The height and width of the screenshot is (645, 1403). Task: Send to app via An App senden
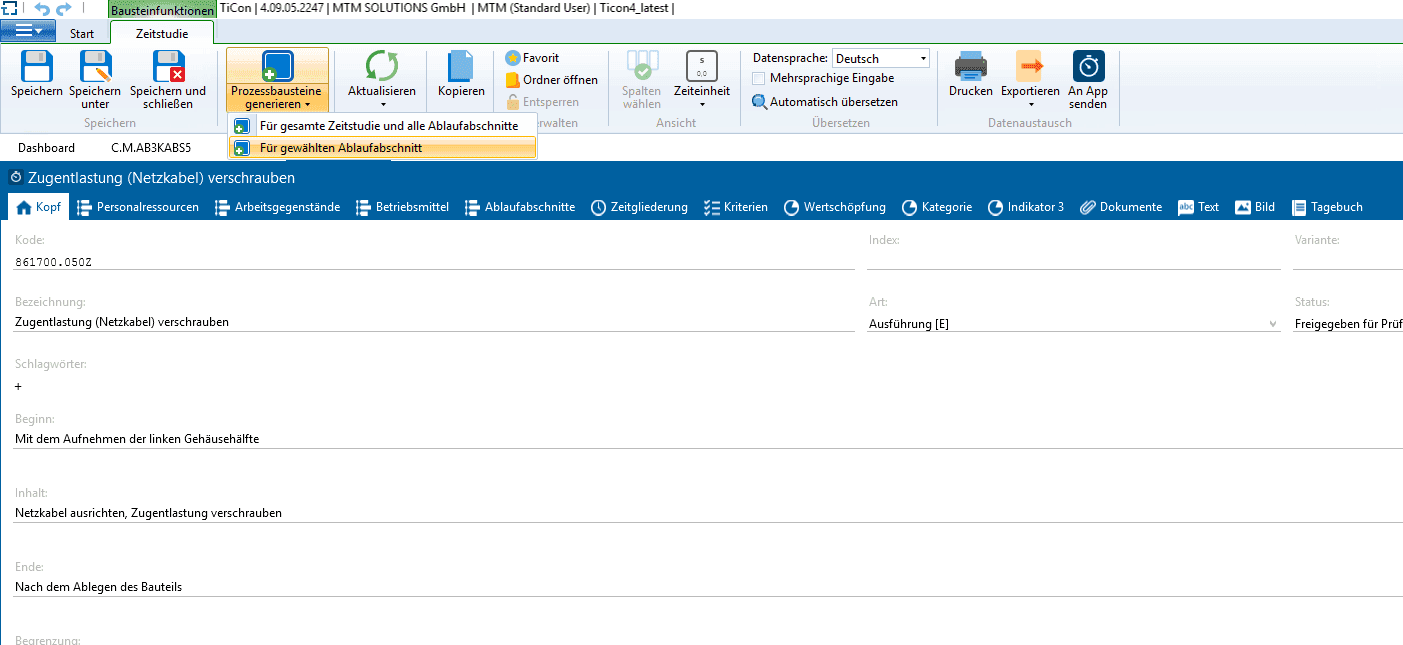(1088, 68)
